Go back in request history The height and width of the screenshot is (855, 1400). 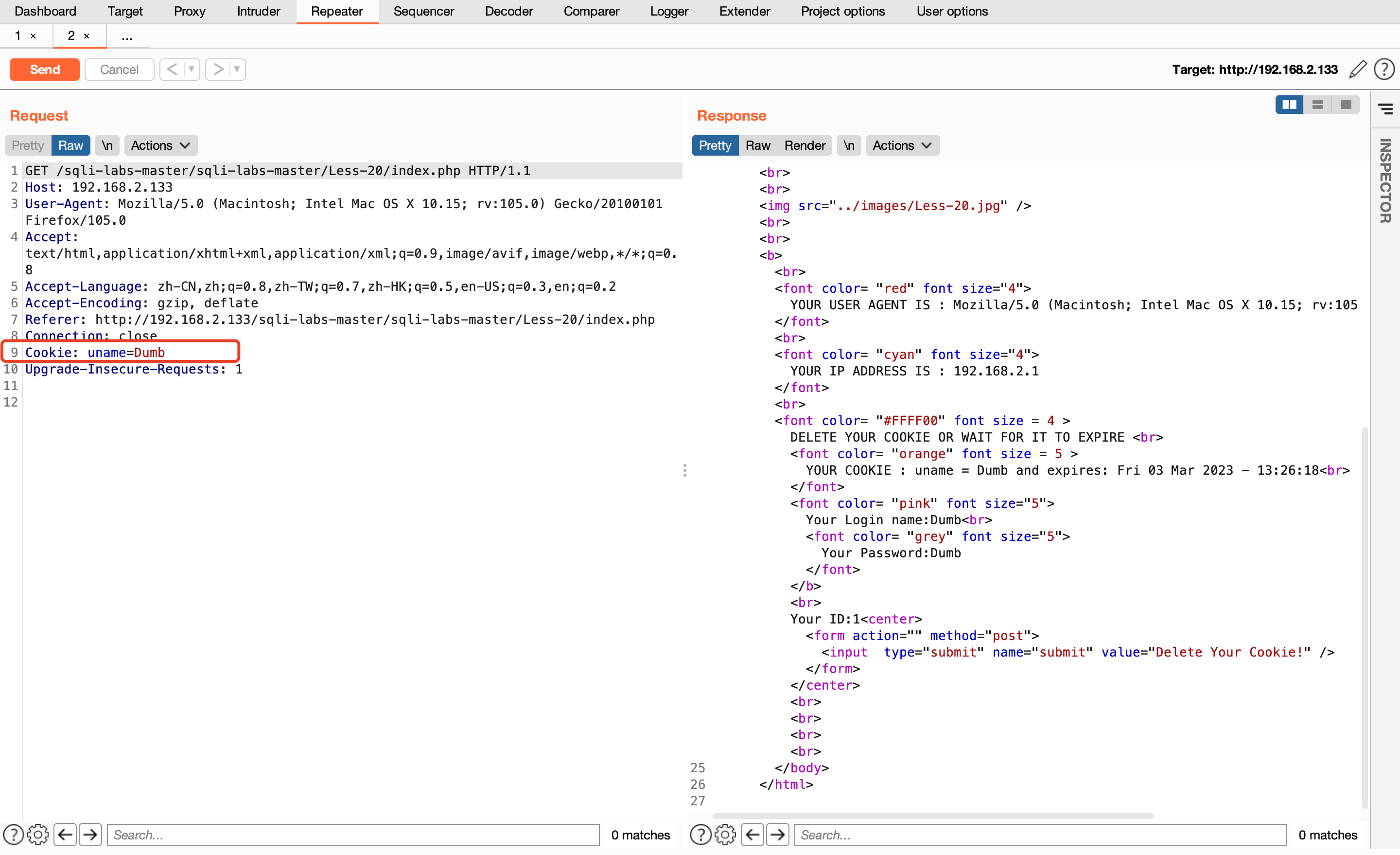[x=172, y=70]
